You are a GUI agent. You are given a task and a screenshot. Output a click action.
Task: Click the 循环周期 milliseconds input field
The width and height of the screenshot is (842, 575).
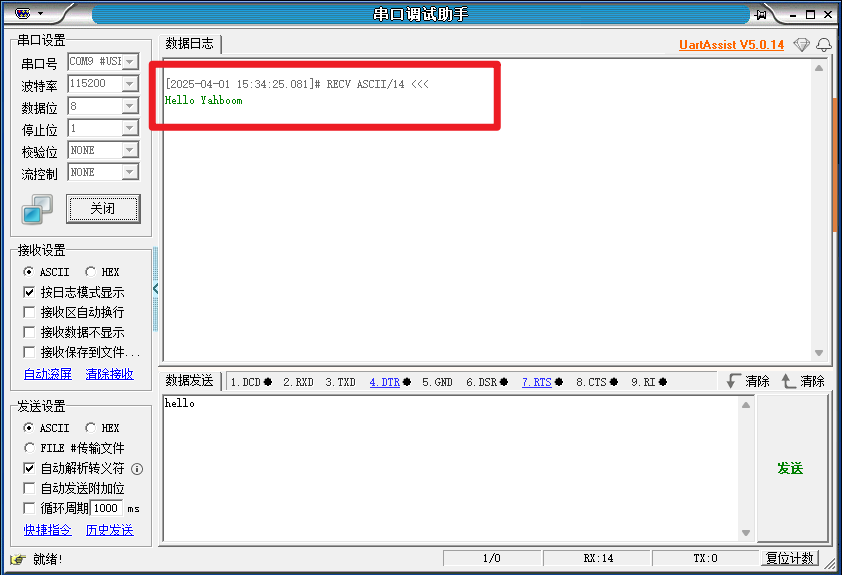point(106,508)
